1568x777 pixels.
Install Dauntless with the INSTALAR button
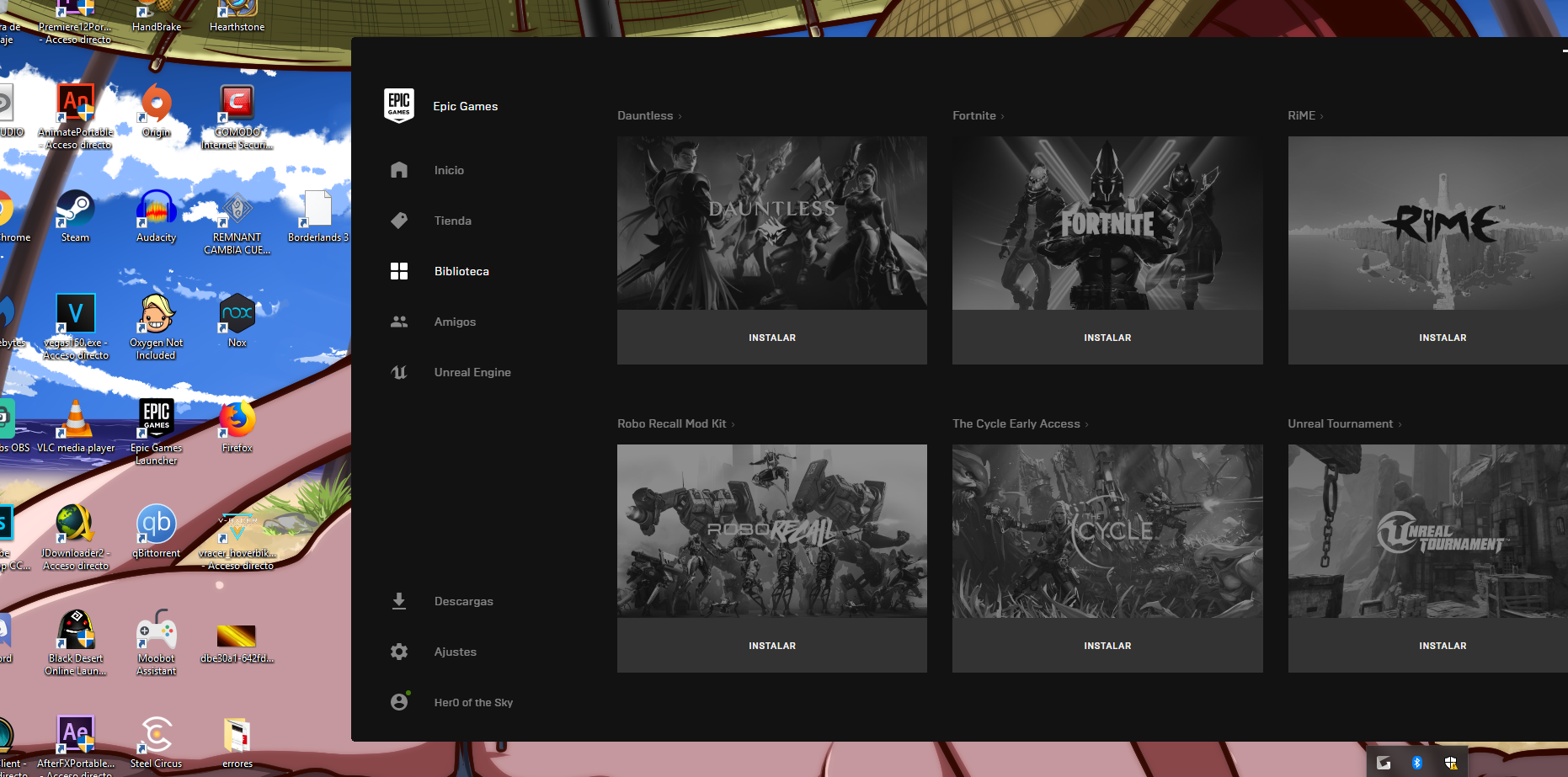(772, 338)
